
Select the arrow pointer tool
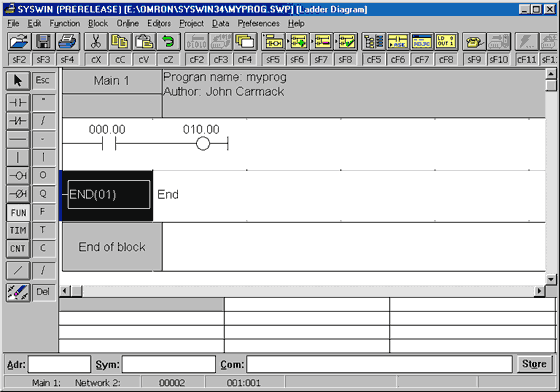click(18, 80)
